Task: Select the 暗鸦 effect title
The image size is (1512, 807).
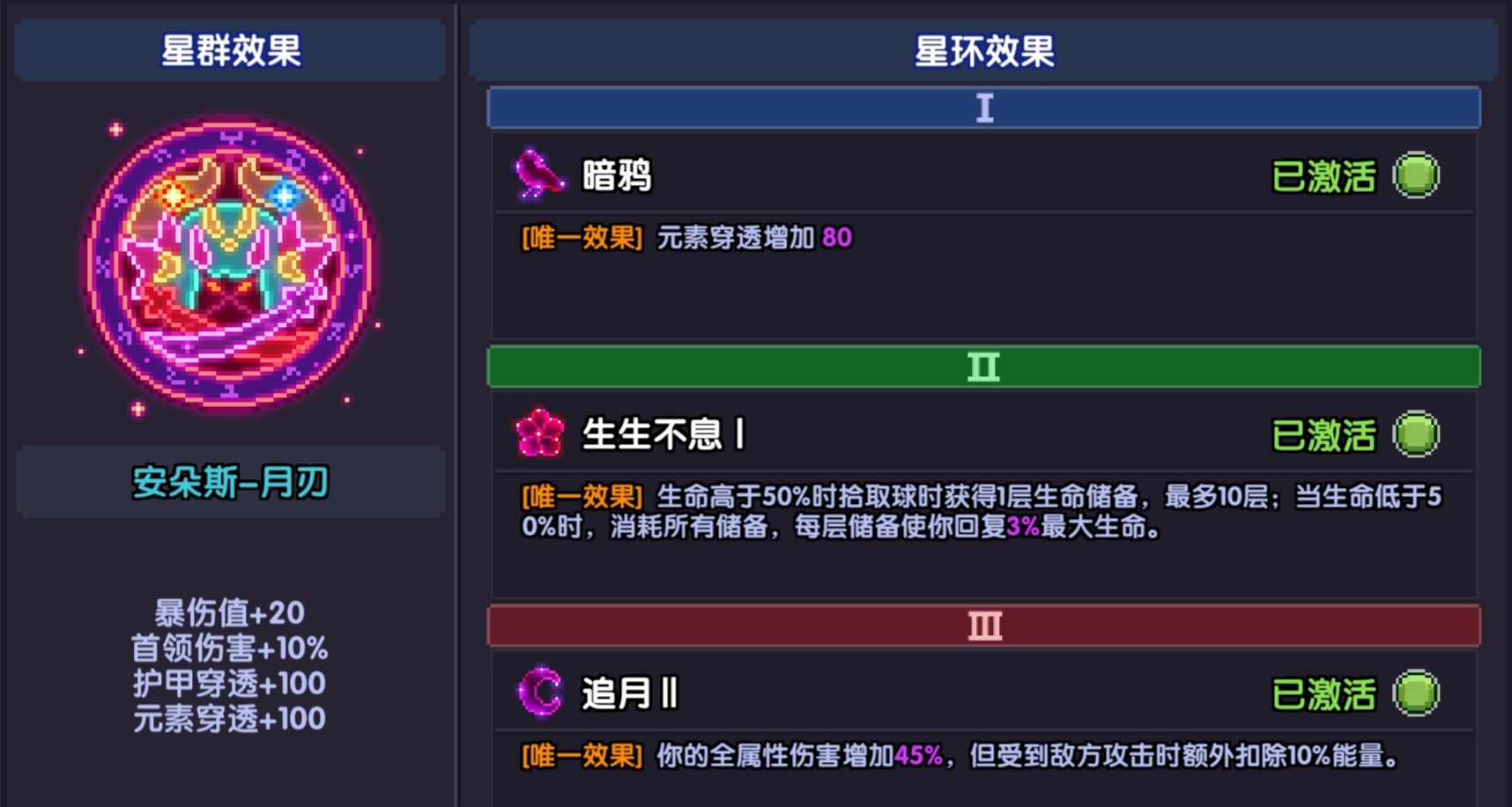Action: [x=617, y=175]
